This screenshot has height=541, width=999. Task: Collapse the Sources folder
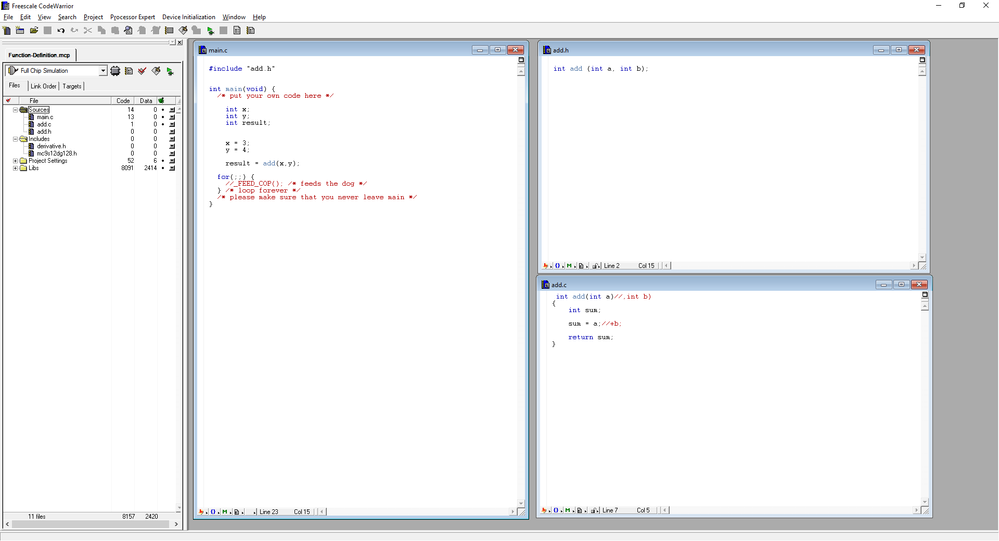pos(15,110)
